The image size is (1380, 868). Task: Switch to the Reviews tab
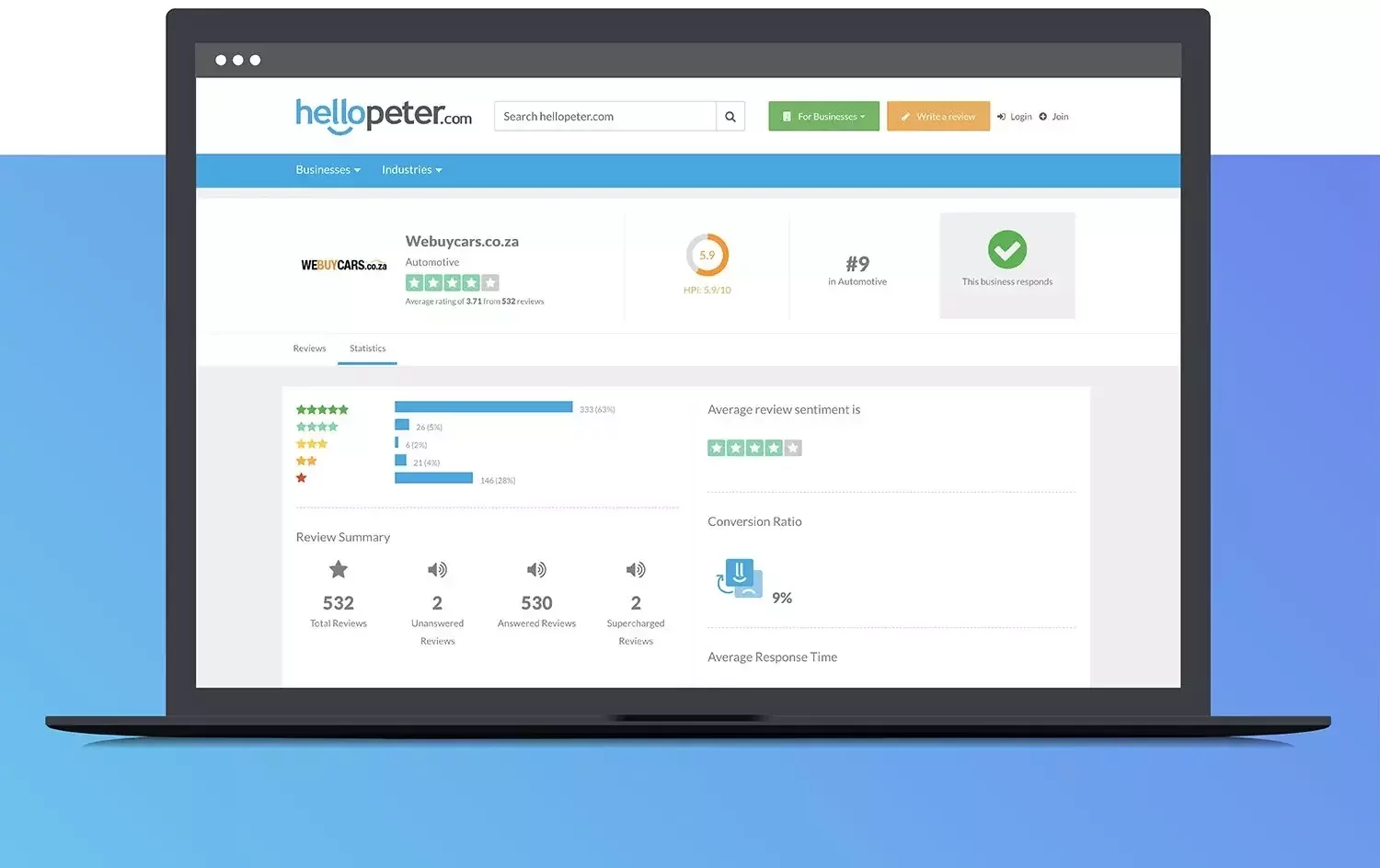(309, 348)
